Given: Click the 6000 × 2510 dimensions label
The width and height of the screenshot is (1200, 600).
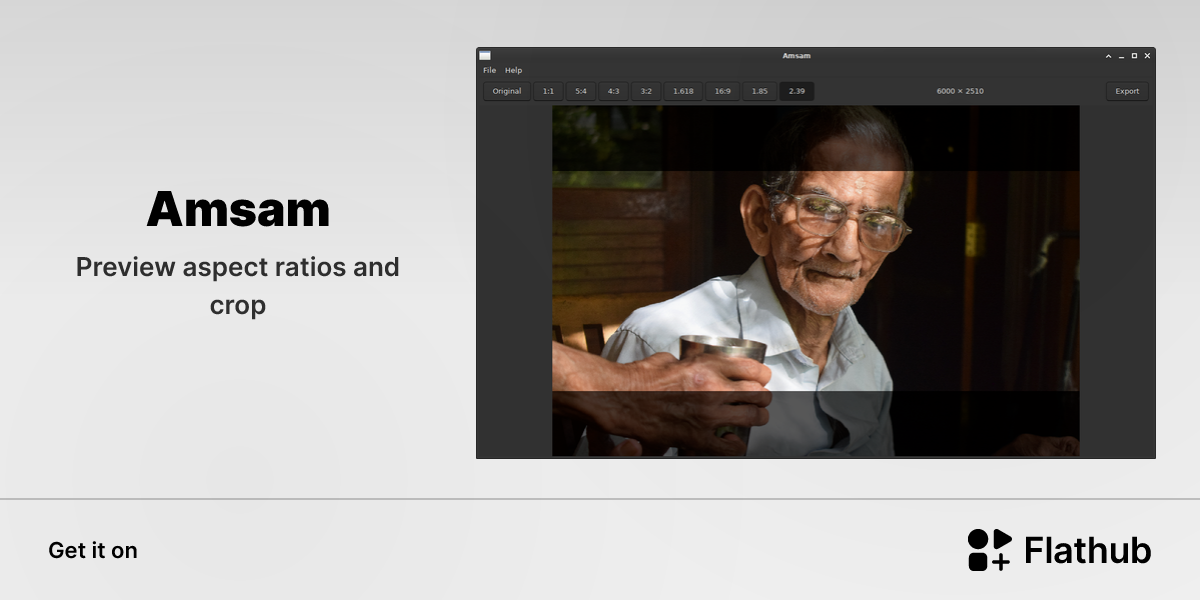Looking at the screenshot, I should 960,92.
